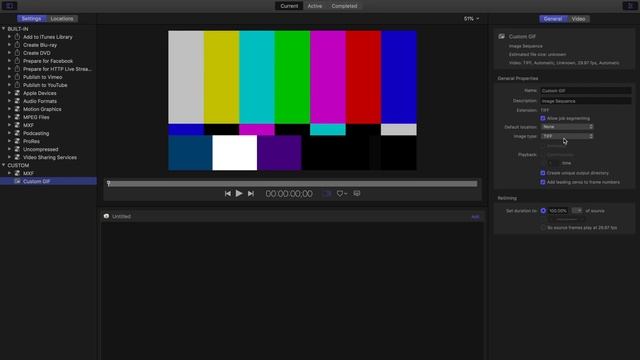Toggle the highlighted button beside the timecode
Viewport: 640px width, 360px height.
327,193
